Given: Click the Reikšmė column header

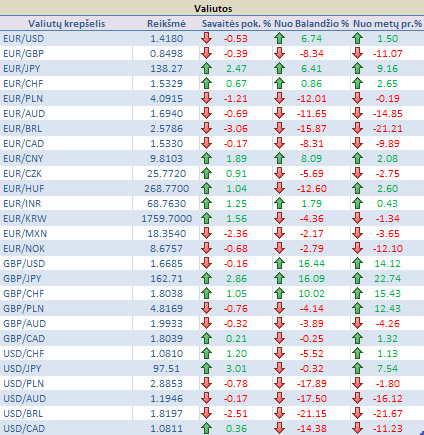Looking at the screenshot, I should coord(166,24).
